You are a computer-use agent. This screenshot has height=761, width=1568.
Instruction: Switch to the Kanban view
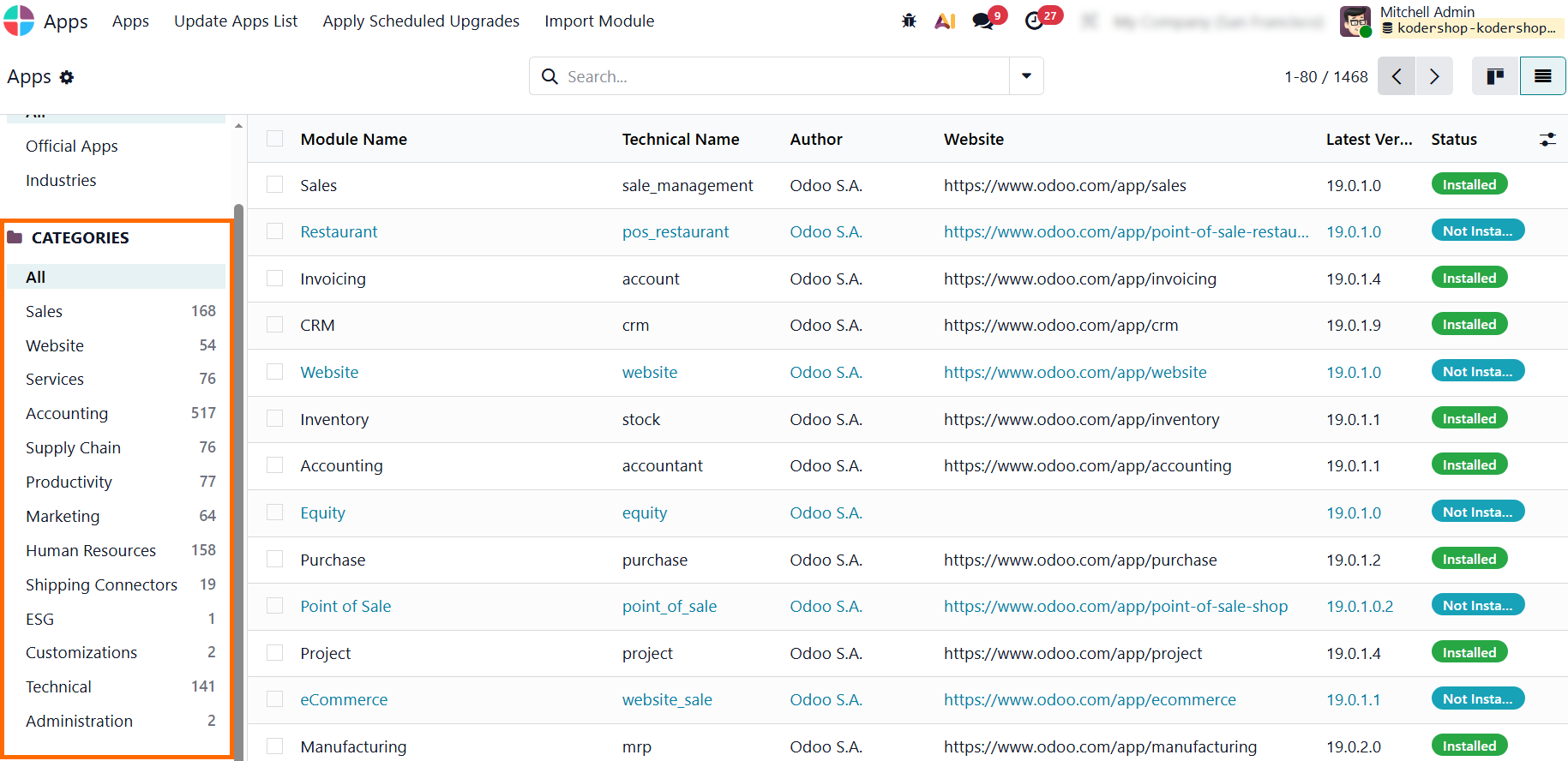click(1496, 76)
